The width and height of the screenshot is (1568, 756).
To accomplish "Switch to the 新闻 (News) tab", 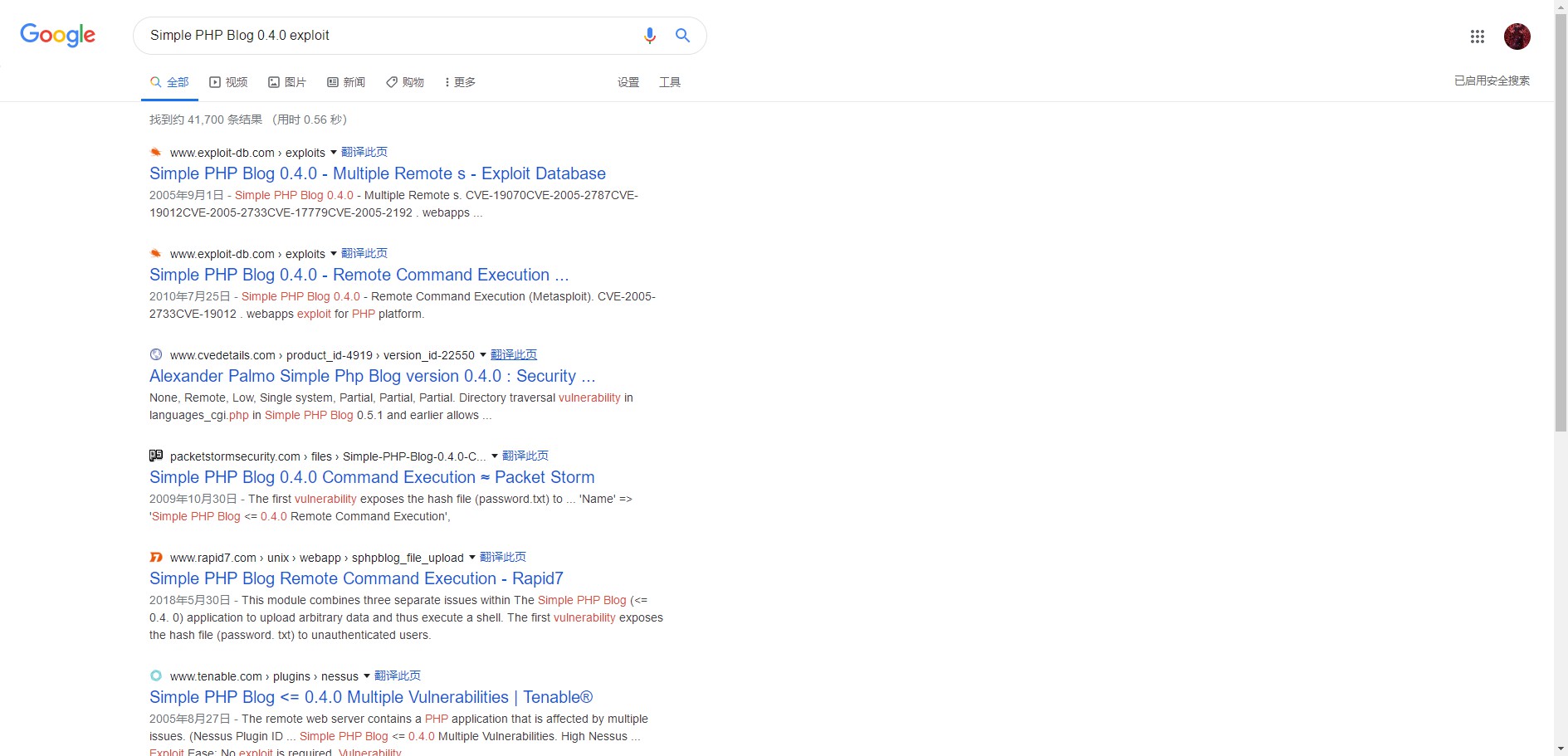I will pos(346,82).
